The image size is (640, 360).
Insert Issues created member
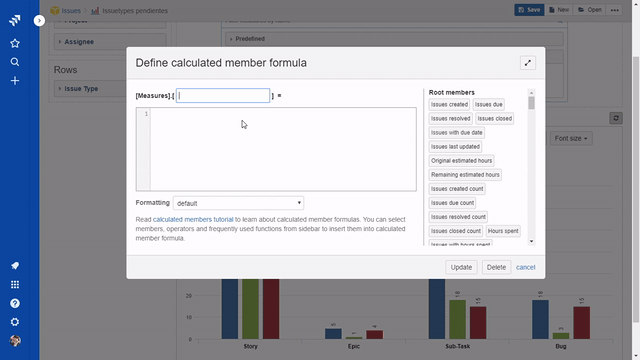click(449, 104)
